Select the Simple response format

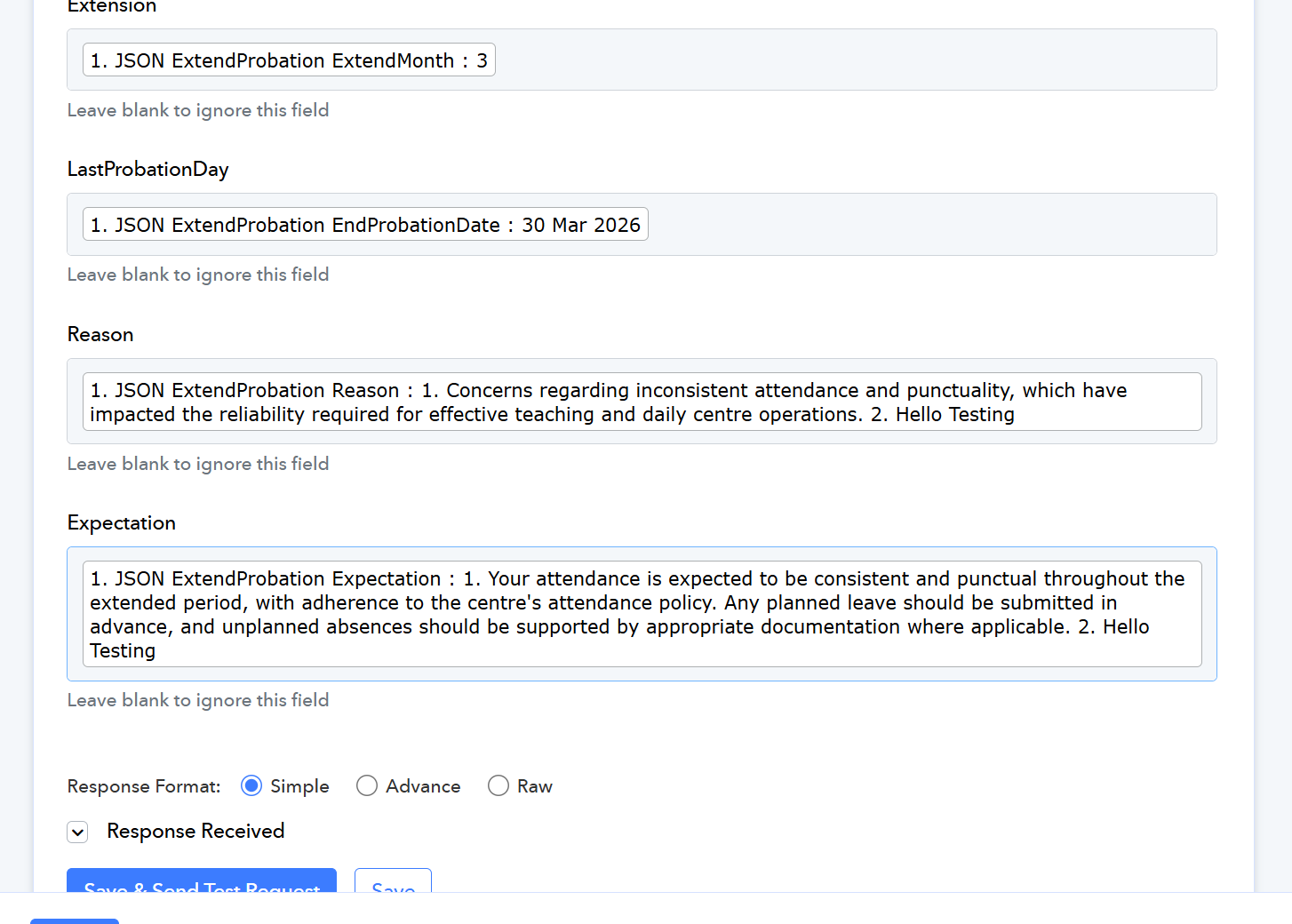251,786
